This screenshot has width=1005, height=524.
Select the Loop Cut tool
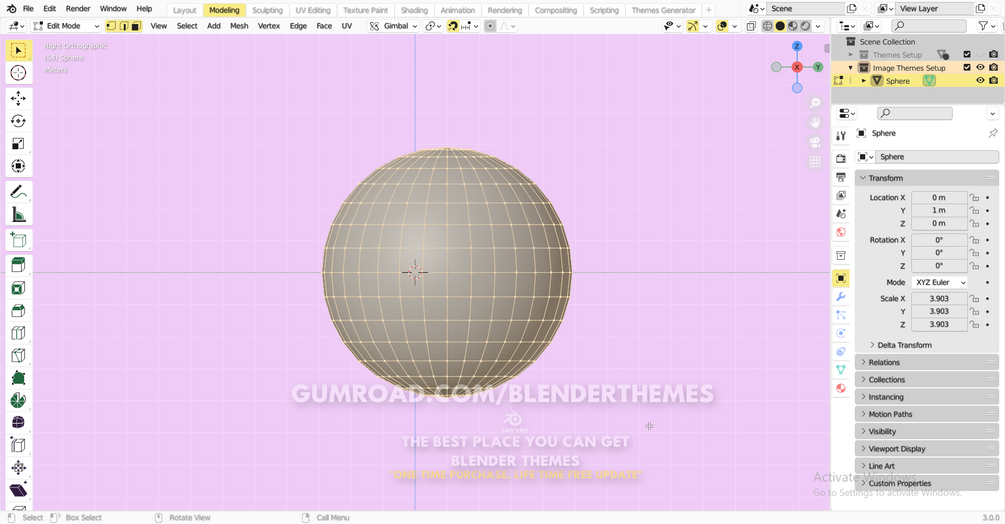[x=19, y=333]
